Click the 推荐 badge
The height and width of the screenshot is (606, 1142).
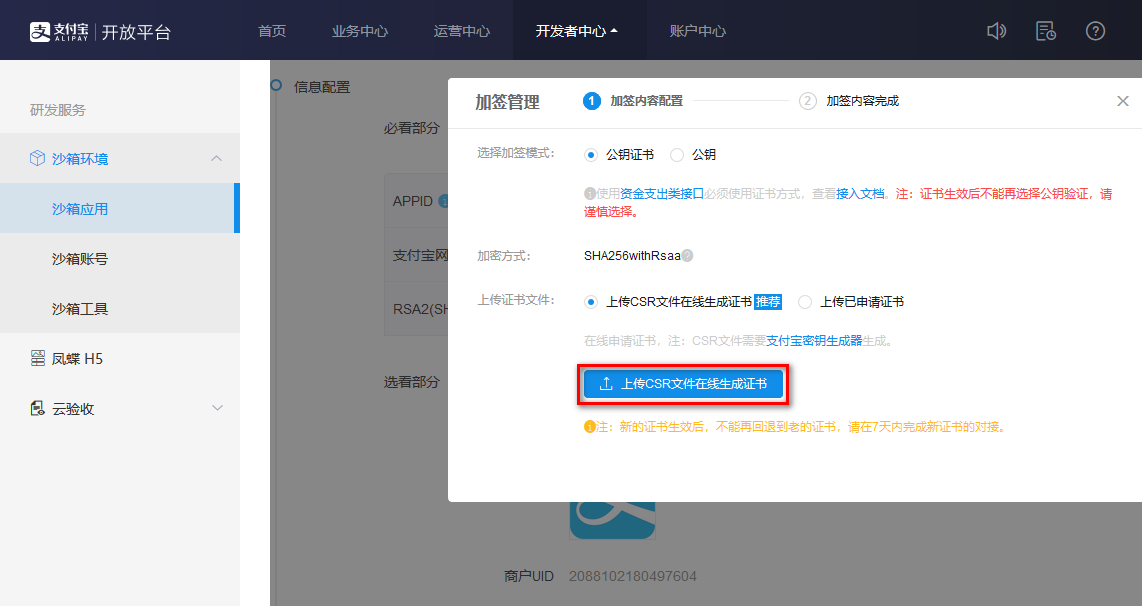coord(768,302)
